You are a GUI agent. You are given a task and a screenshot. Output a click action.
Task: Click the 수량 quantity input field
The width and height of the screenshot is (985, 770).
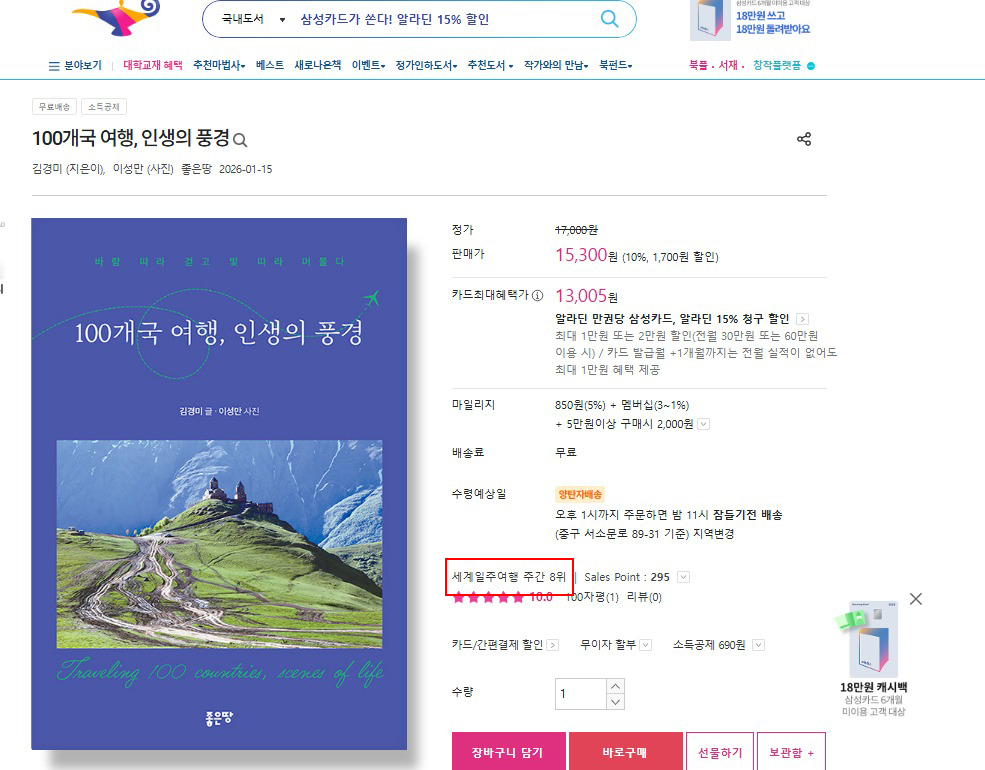(x=580, y=694)
